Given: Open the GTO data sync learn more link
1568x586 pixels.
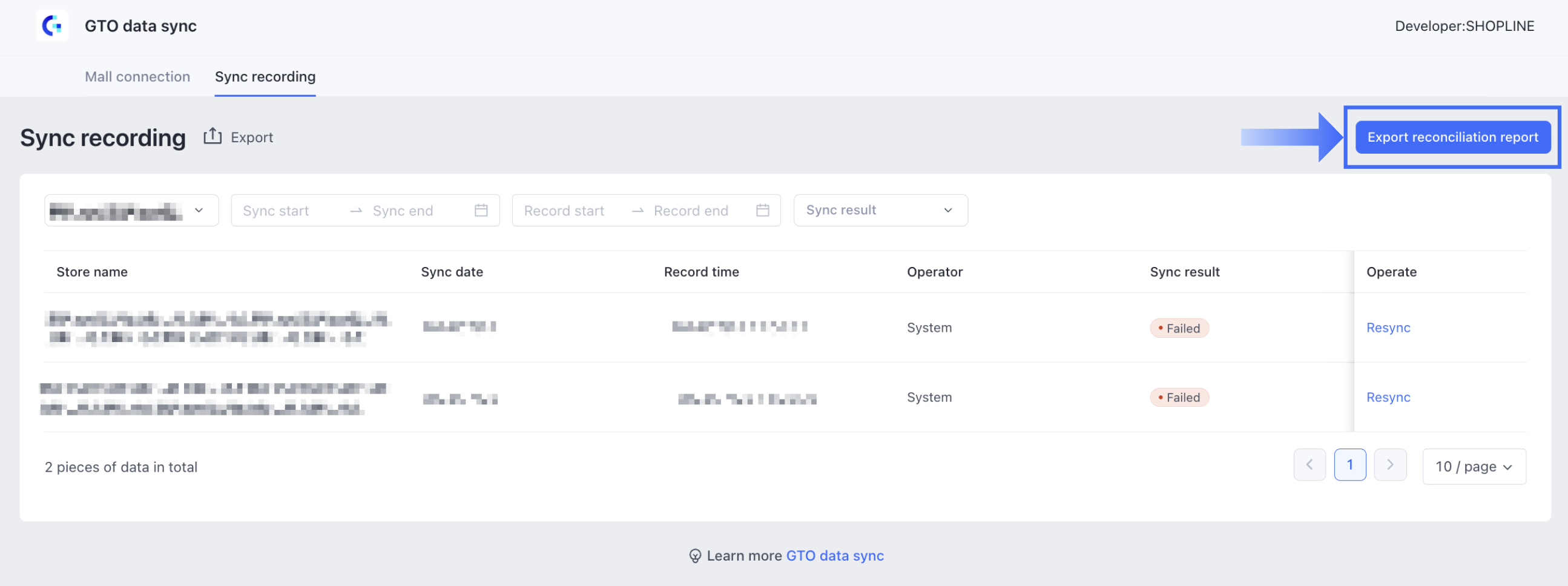Looking at the screenshot, I should [x=834, y=556].
